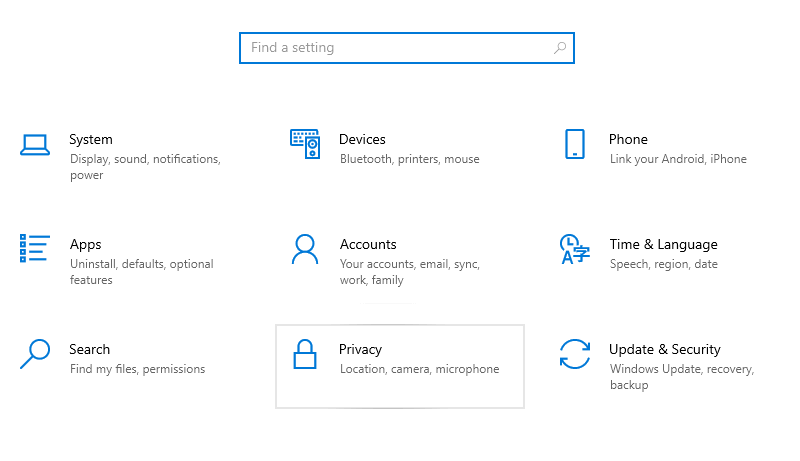Click the list icon for Apps
The width and height of the screenshot is (800, 461).
click(35, 248)
